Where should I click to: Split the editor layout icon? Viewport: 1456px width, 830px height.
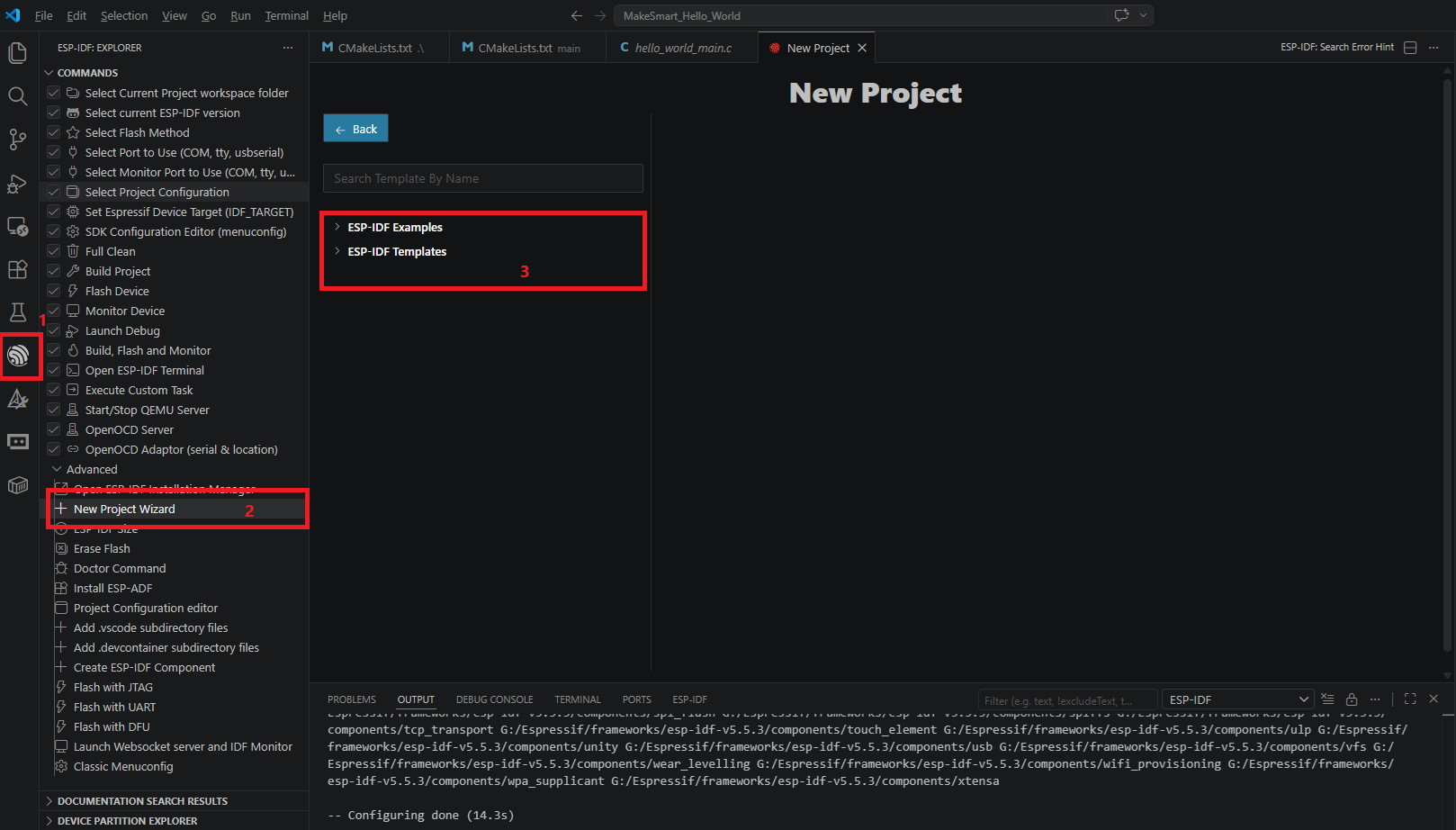1410,48
